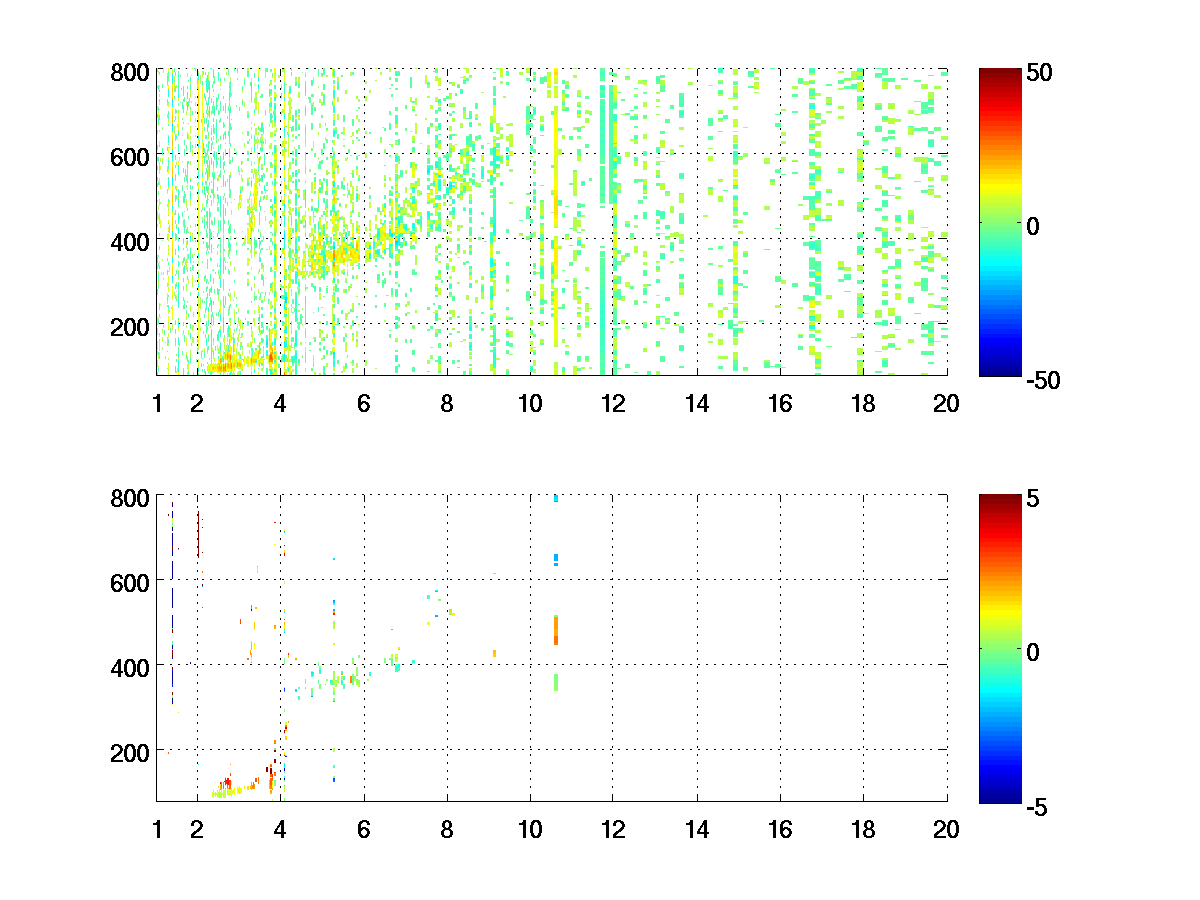The height and width of the screenshot is (900, 1200).
Task: Click x-axis tick 16 under the top plot
Action: [780, 404]
